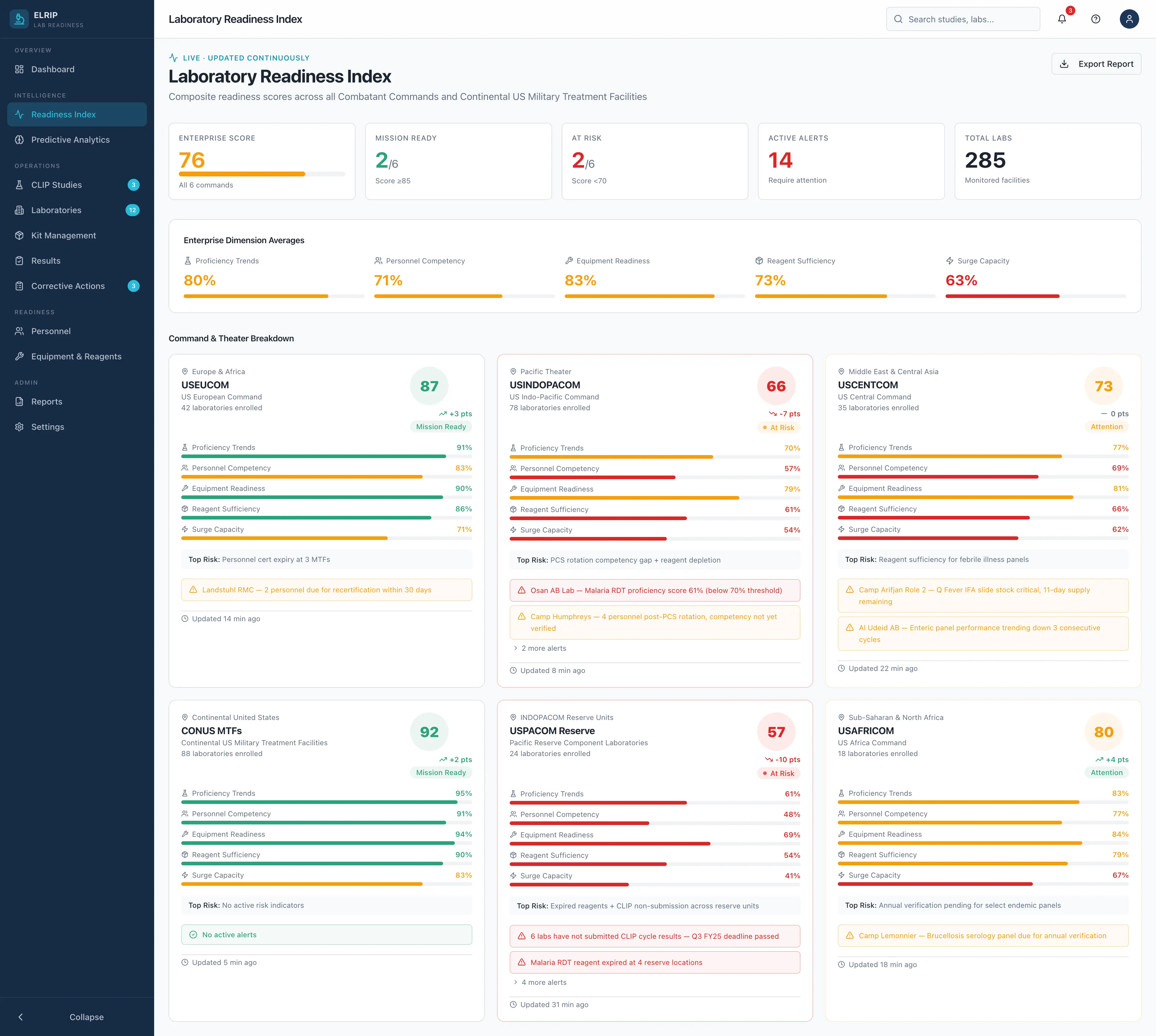Click the Corrective Actions icon in sidebar
The height and width of the screenshot is (1036, 1156).
coord(19,286)
